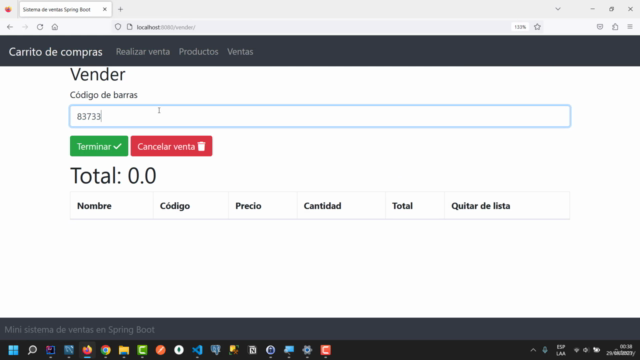This screenshot has height=360, width=640.
Task: Click Cancelar venta button
Action: pos(171,146)
